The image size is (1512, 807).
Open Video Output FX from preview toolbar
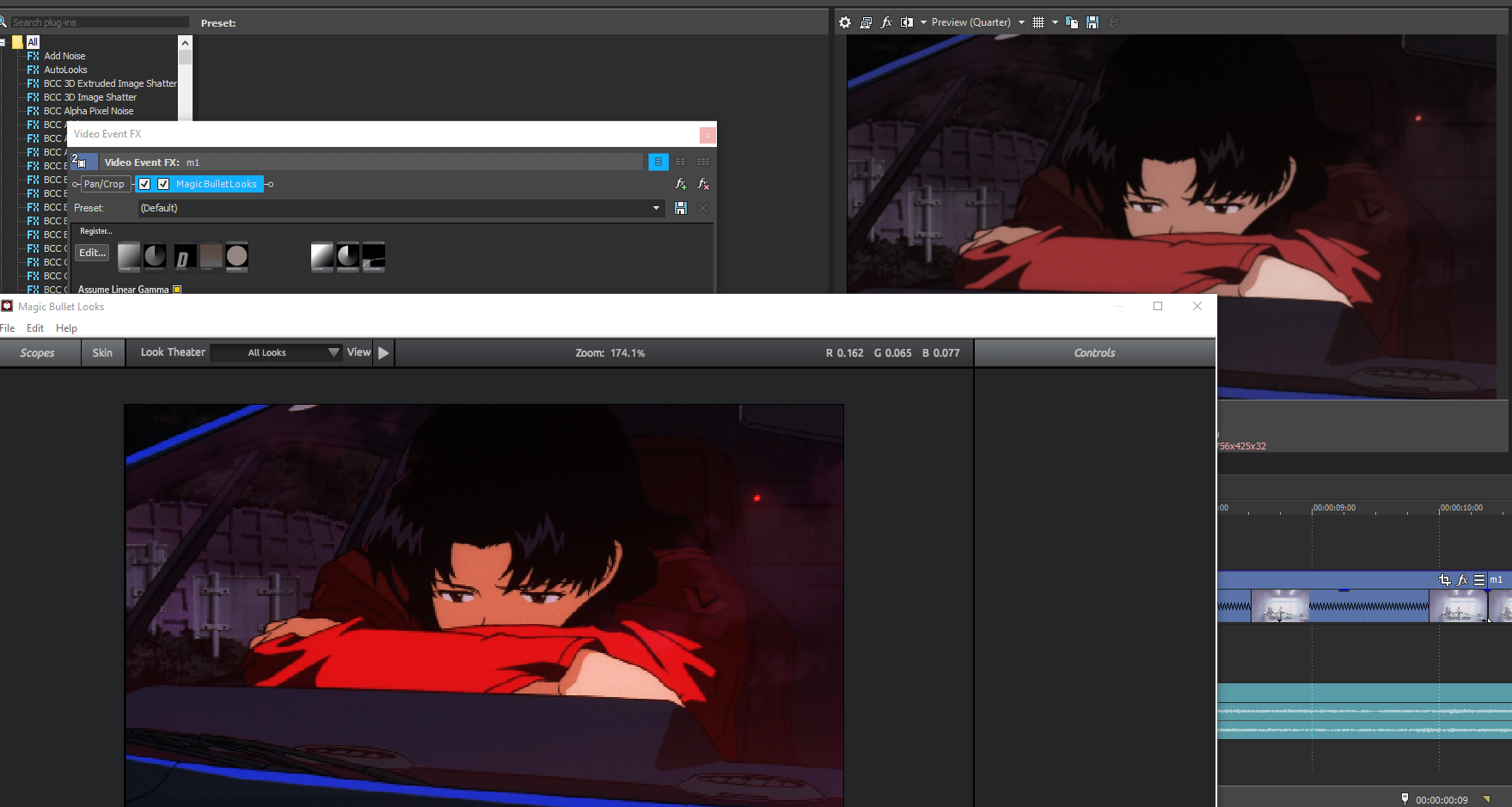tap(886, 22)
